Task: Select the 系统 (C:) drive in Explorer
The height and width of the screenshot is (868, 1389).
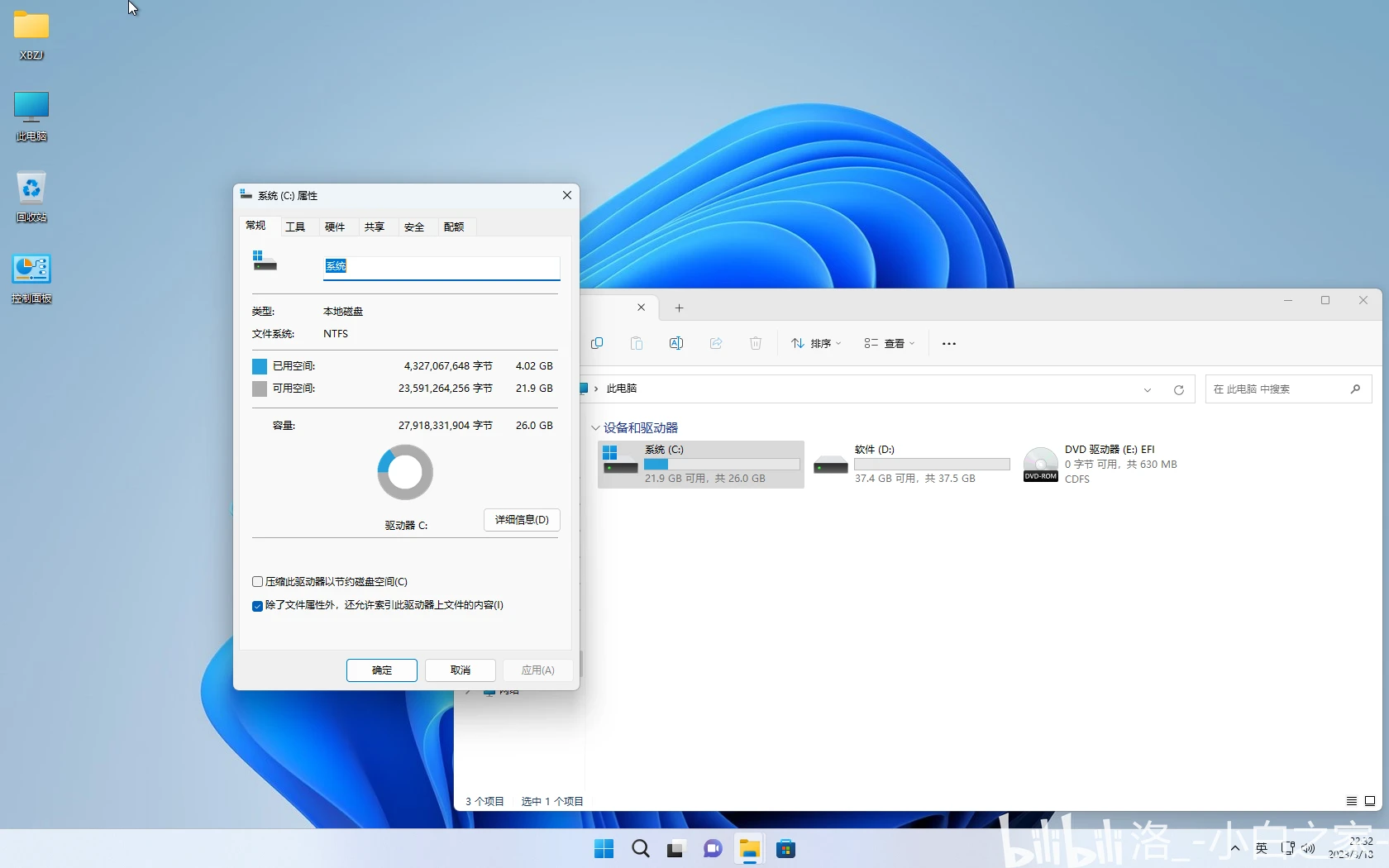Action: 701,464
